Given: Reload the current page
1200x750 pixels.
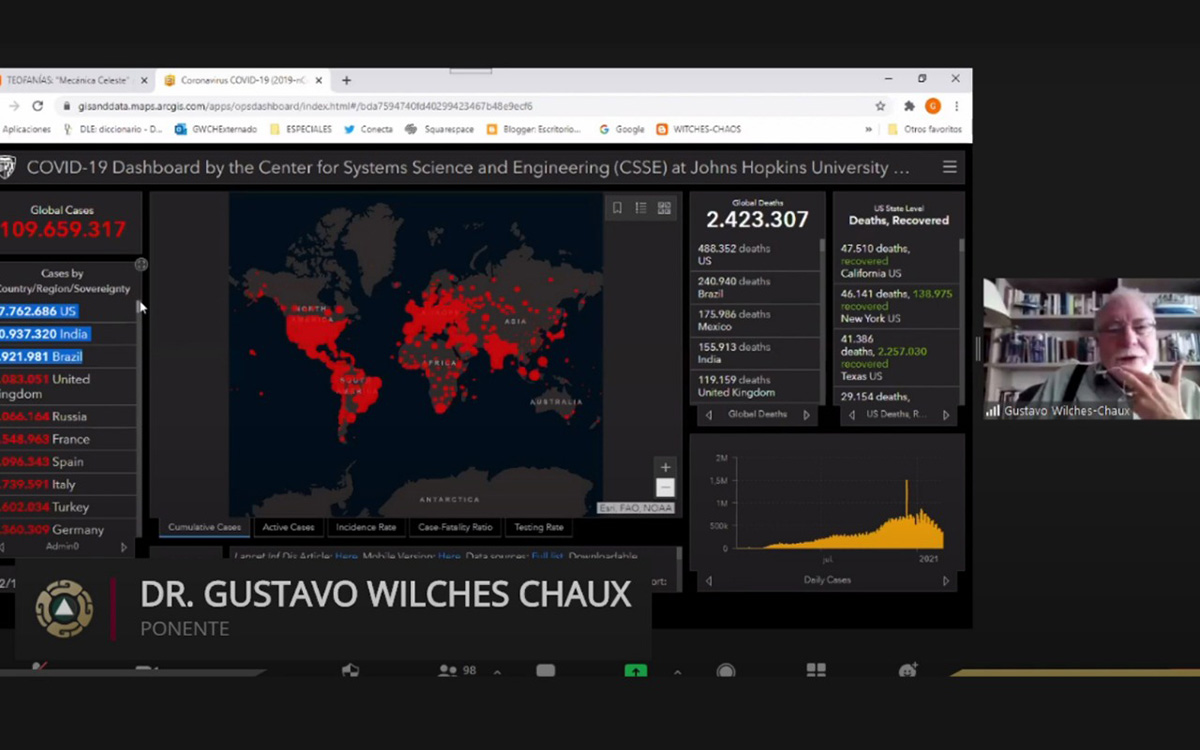Looking at the screenshot, I should pos(38,106).
